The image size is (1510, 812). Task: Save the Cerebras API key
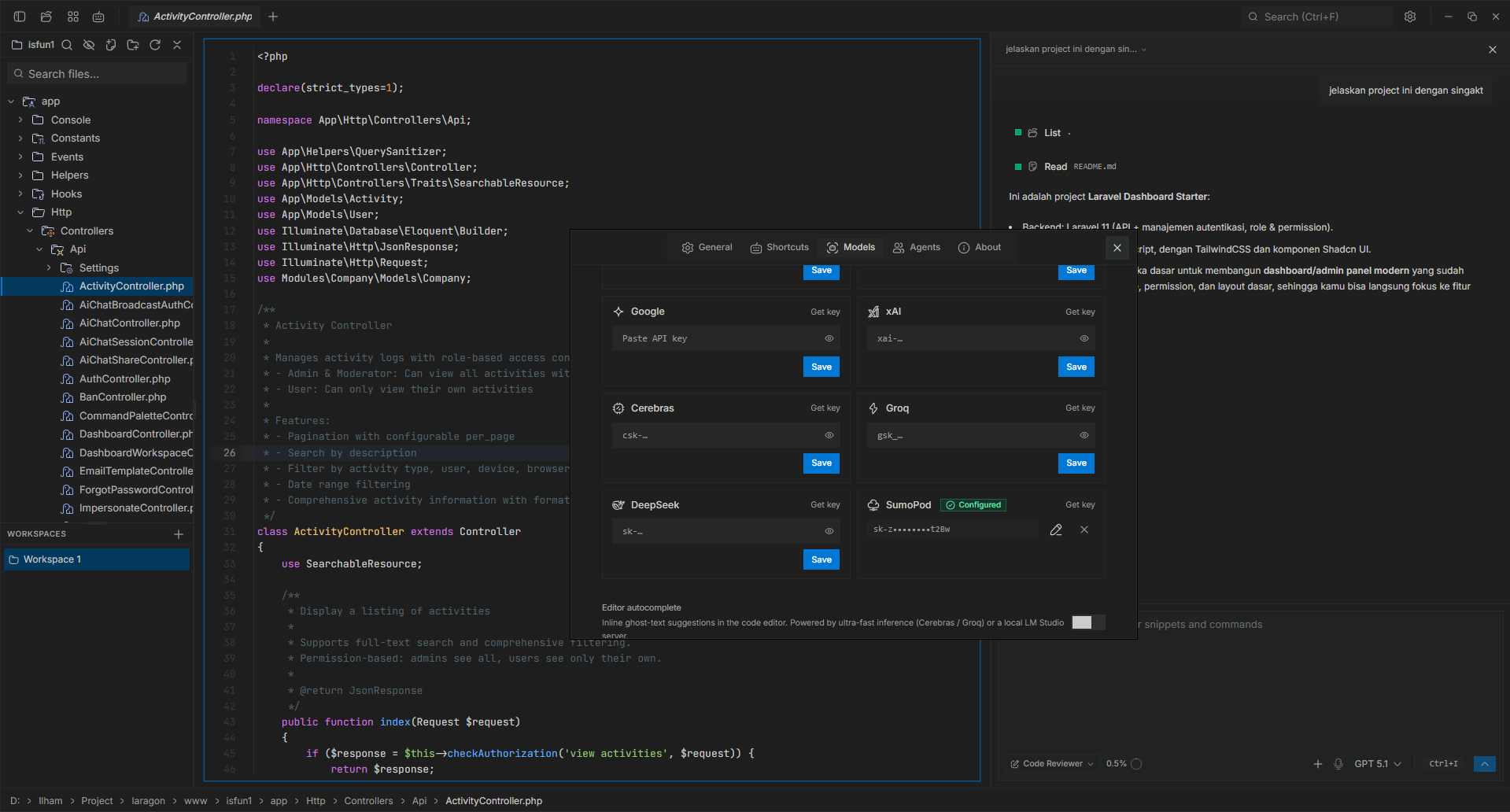click(821, 463)
